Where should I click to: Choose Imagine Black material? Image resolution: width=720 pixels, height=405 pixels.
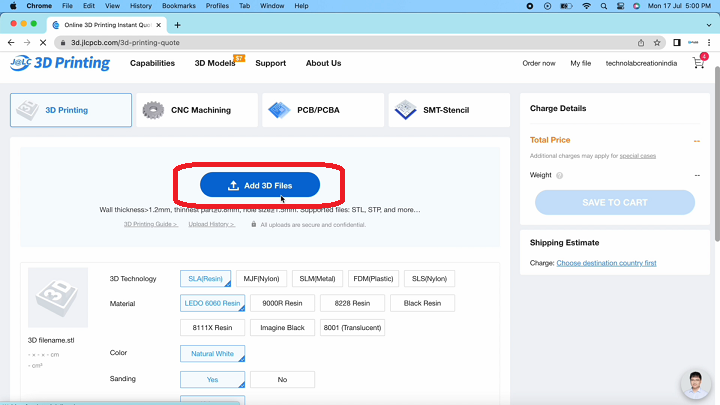point(282,328)
